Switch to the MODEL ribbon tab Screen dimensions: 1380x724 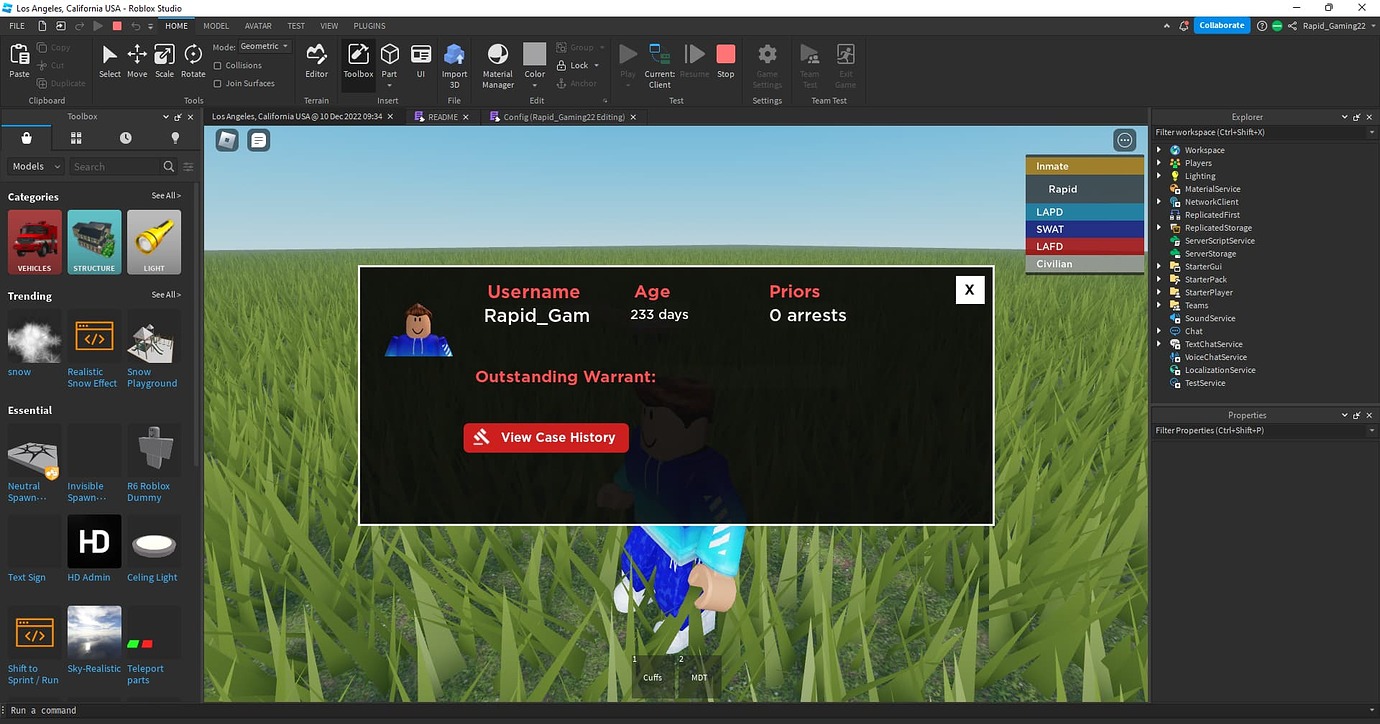215,25
